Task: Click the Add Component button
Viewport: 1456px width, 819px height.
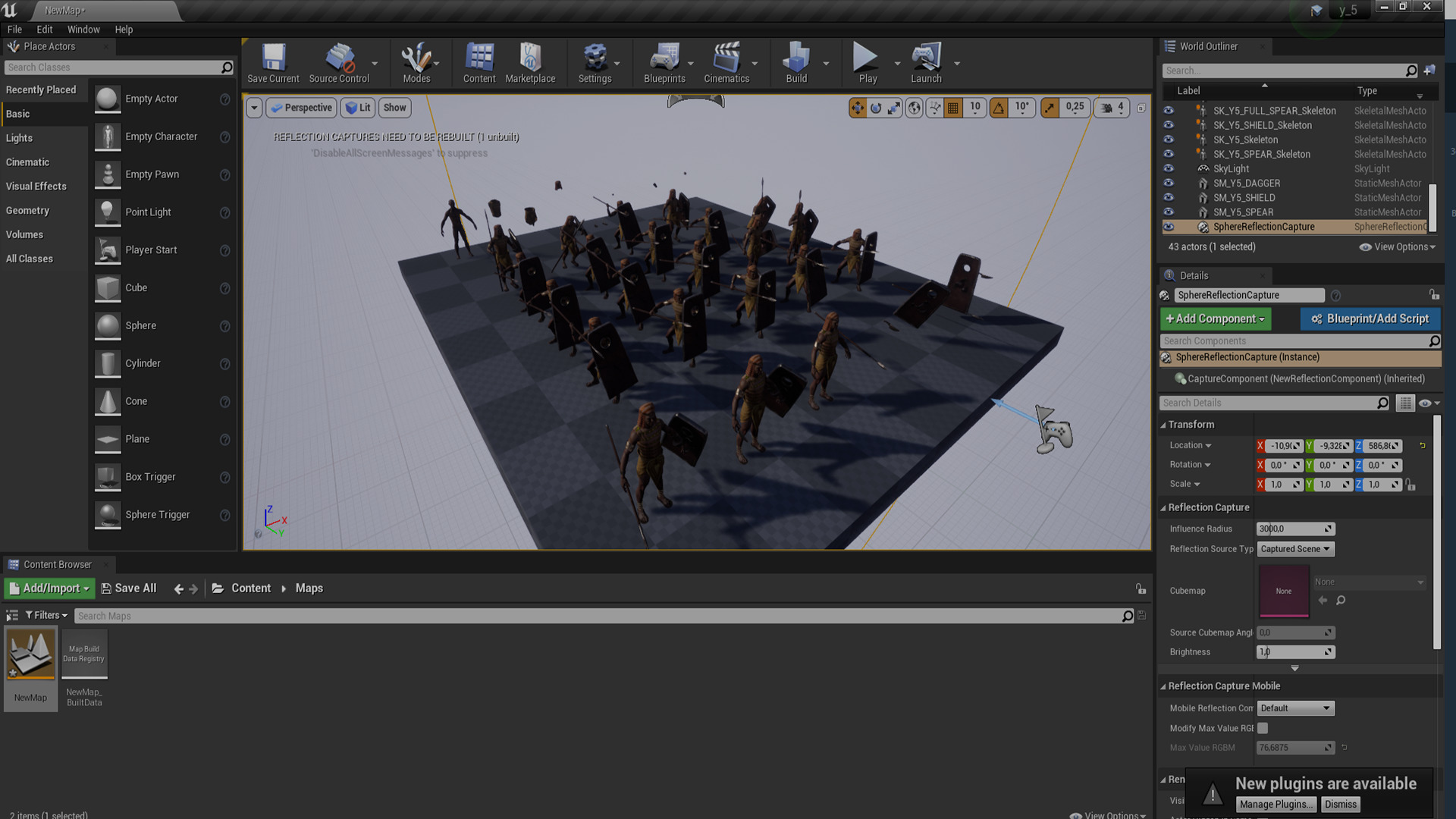Action: click(1215, 319)
